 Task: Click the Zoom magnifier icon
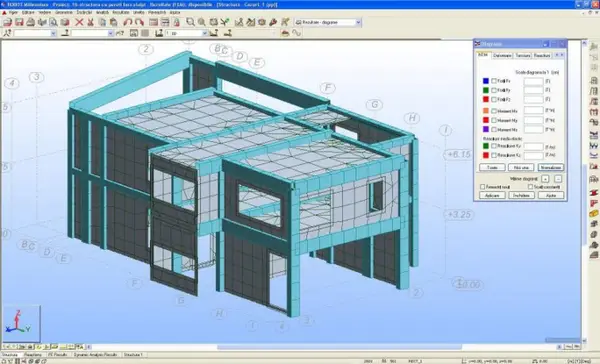pyautogui.click(x=201, y=22)
